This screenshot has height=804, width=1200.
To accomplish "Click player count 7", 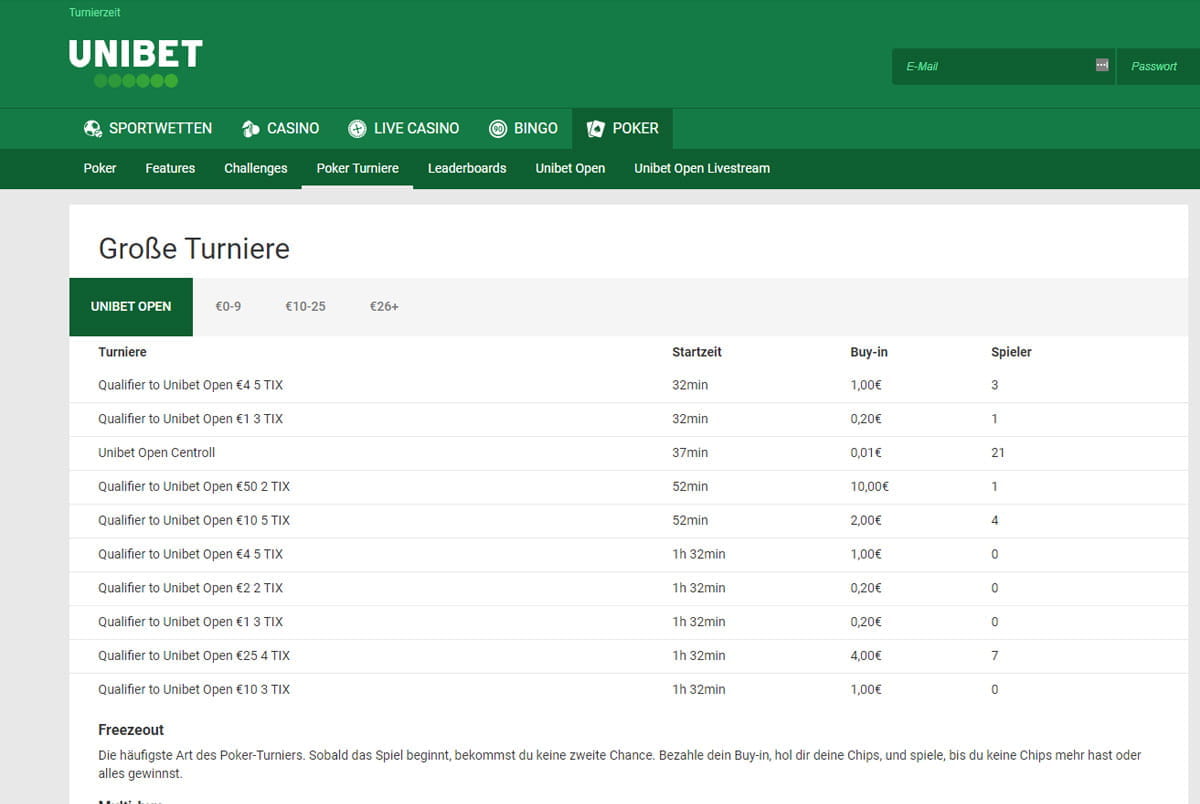I will [995, 656].
